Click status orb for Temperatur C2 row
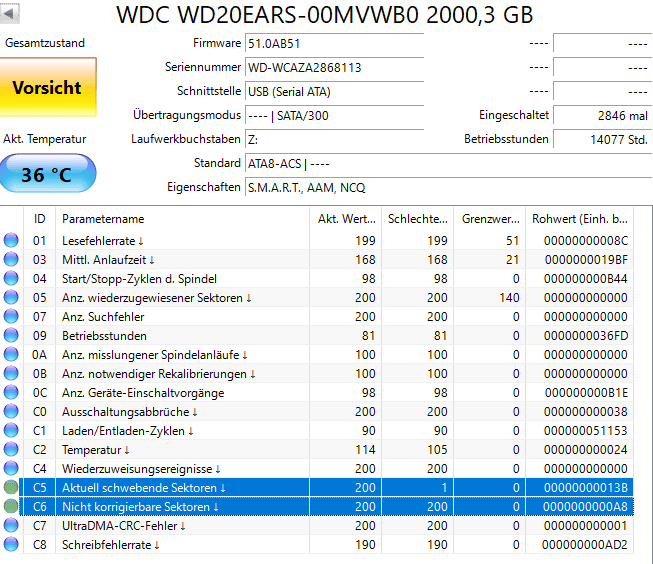The height and width of the screenshot is (564, 653). (x=11, y=449)
